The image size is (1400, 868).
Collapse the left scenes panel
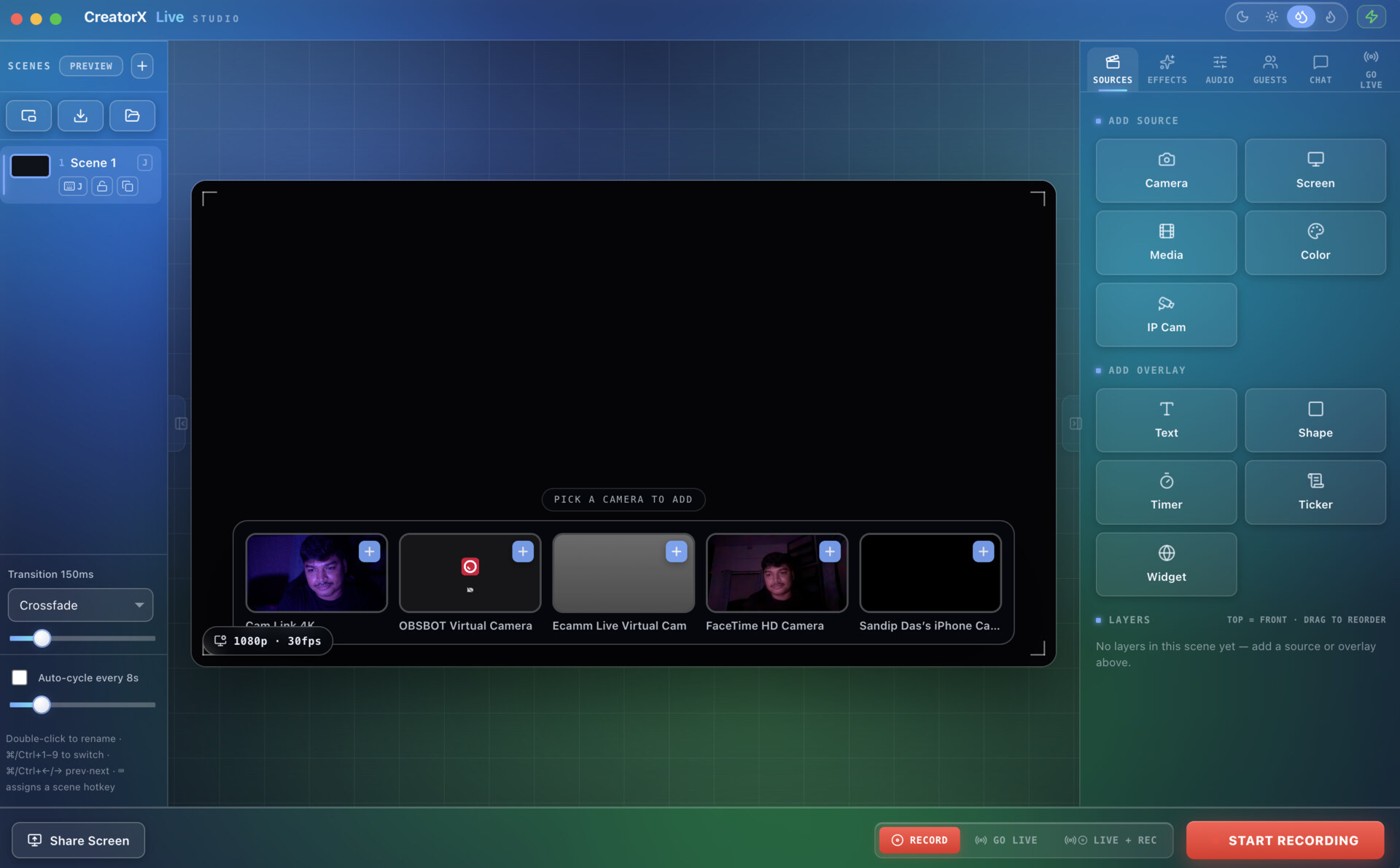point(180,423)
